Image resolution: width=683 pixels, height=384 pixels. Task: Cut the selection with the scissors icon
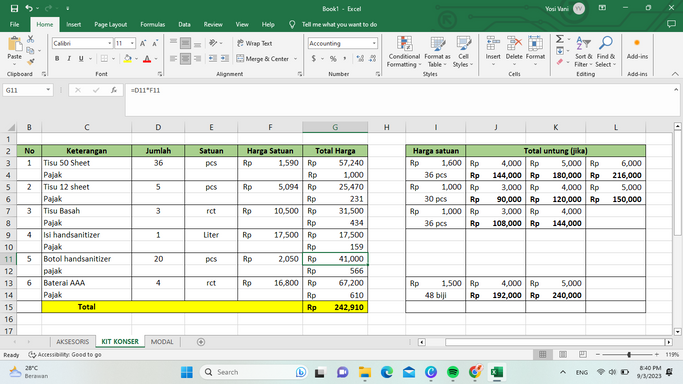(30, 40)
